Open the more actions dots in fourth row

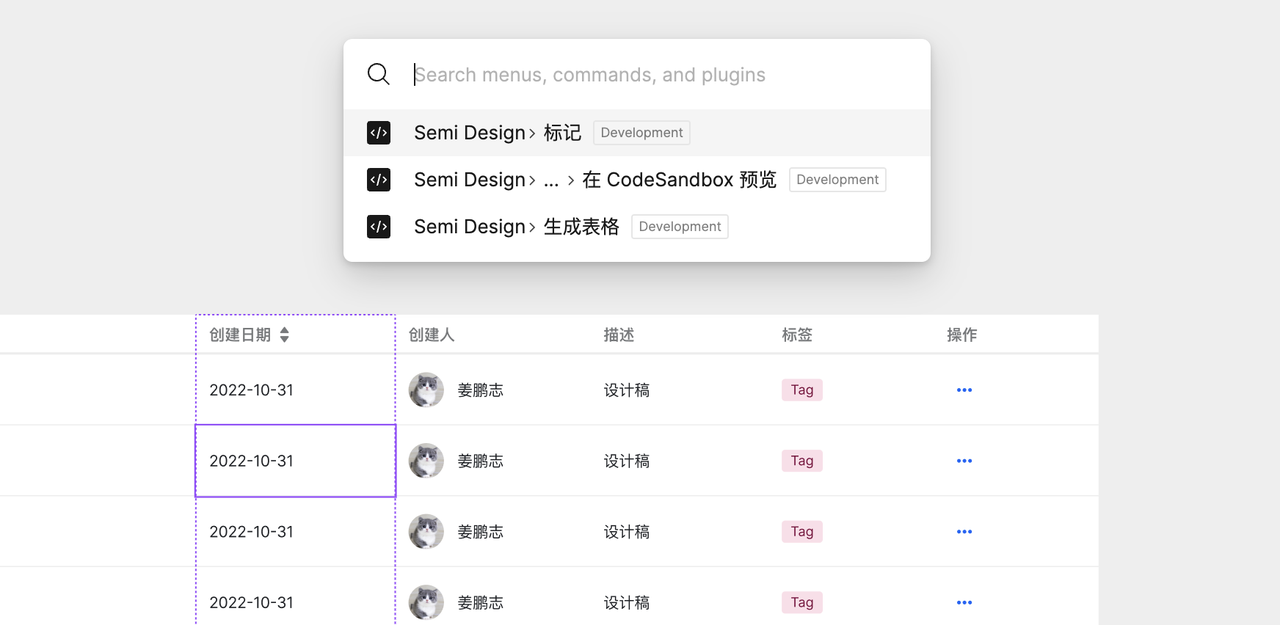tap(964, 603)
